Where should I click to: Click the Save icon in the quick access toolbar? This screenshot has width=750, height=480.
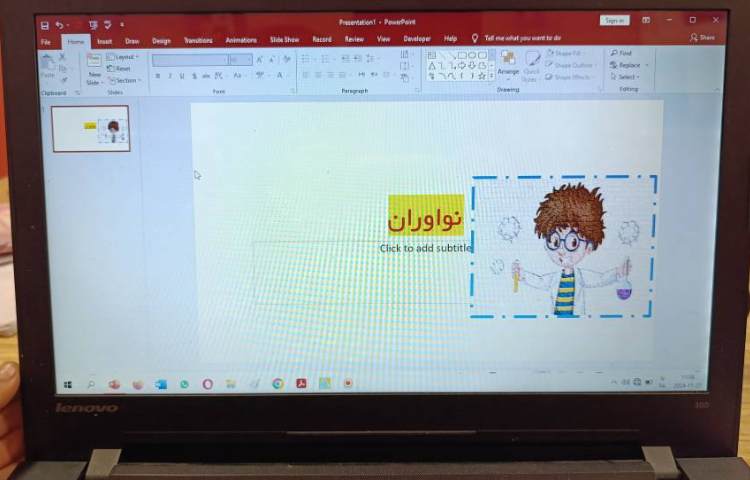[44, 25]
